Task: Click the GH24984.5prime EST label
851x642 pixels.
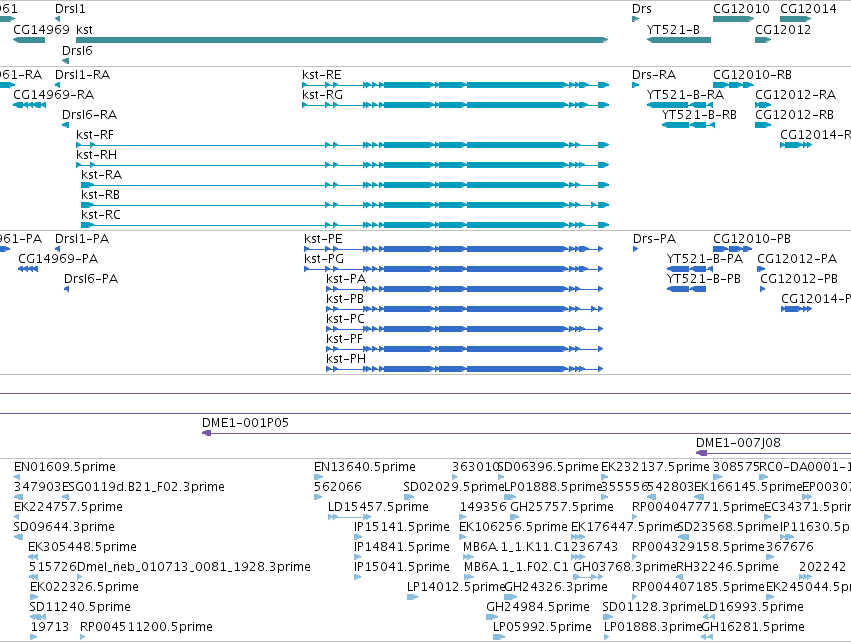Action: coord(538,607)
